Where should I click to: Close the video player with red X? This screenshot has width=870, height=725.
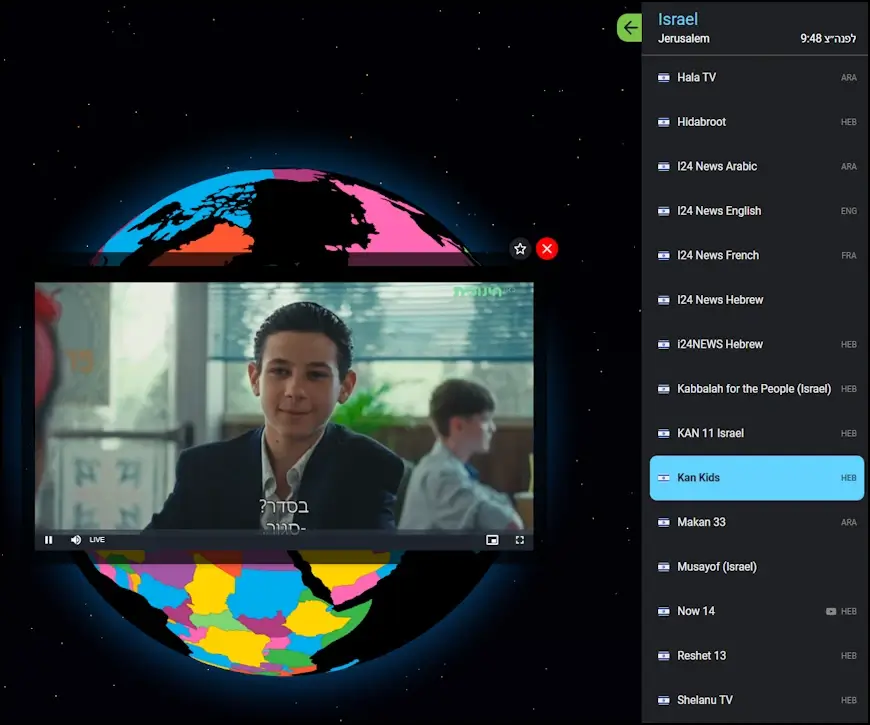click(547, 249)
